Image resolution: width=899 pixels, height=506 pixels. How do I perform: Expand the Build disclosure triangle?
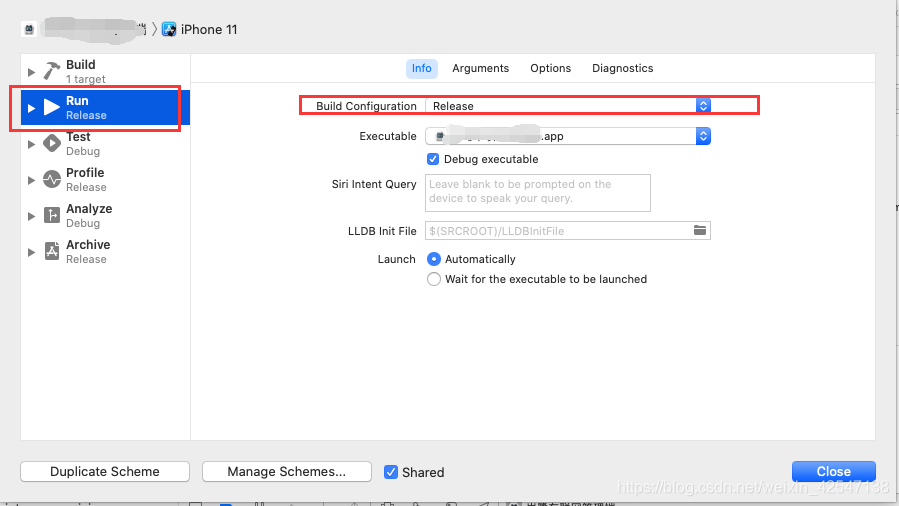32,72
